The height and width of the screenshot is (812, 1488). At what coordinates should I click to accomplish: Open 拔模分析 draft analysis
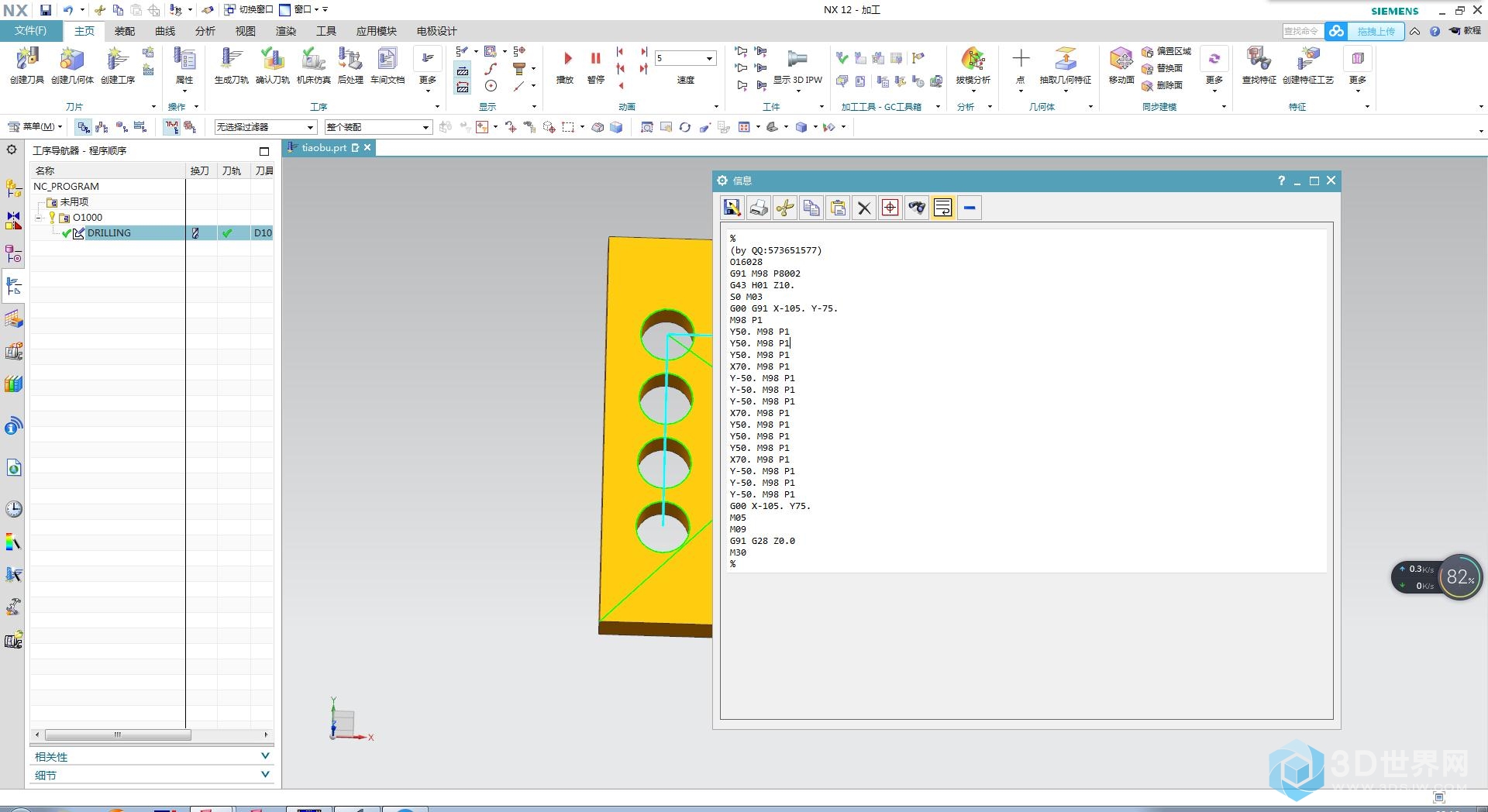[x=973, y=59]
